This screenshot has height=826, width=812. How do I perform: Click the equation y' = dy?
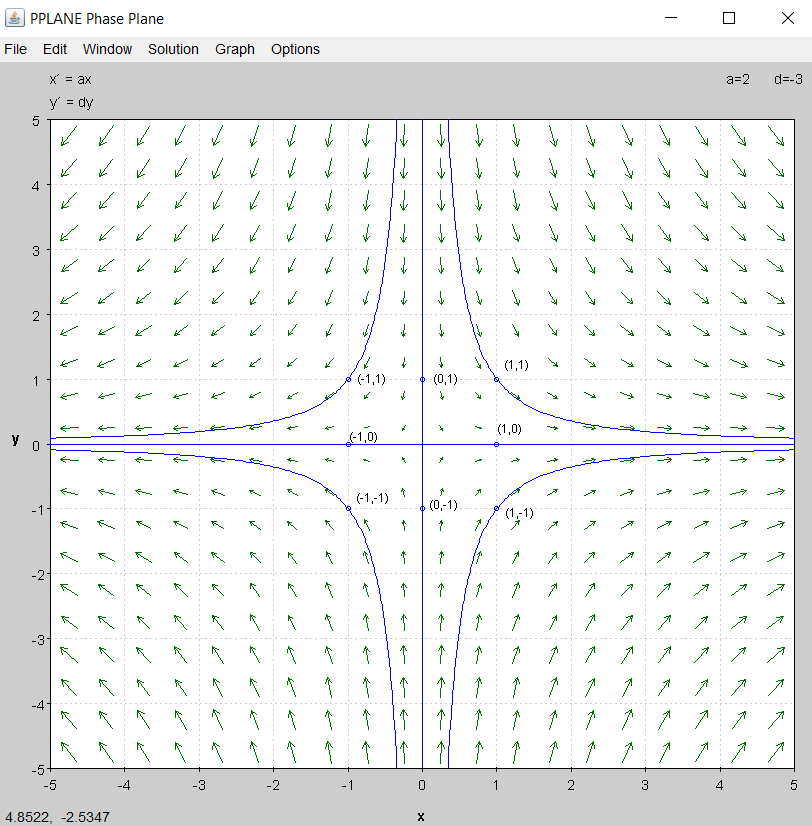point(72,102)
